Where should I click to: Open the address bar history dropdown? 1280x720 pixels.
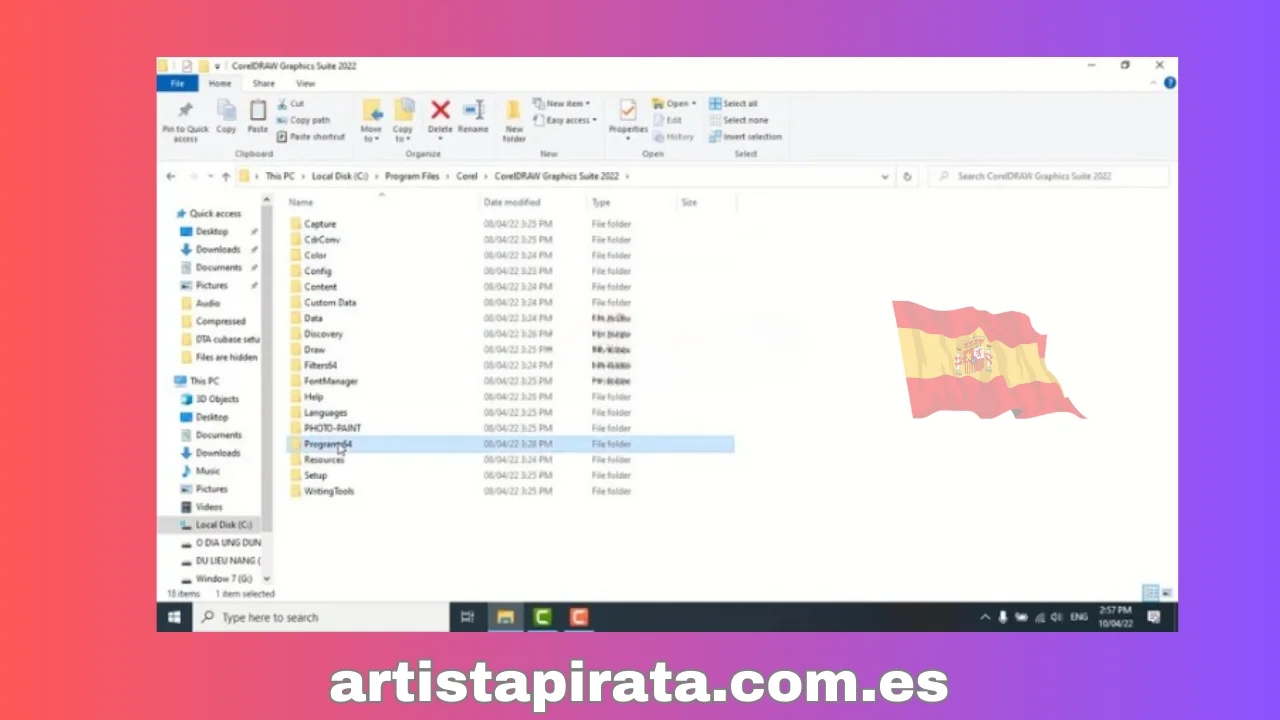pyautogui.click(x=885, y=177)
